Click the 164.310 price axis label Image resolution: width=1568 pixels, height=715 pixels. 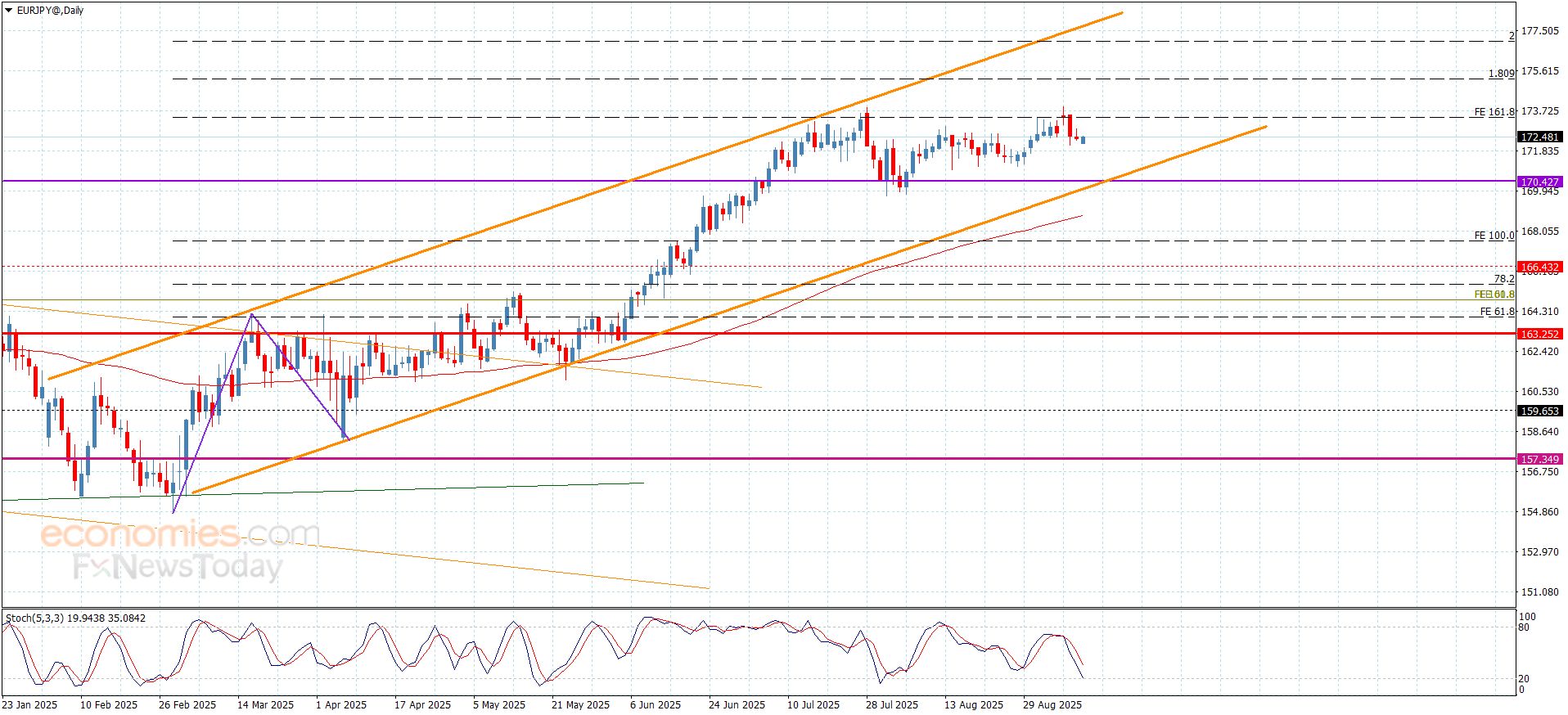pyautogui.click(x=1539, y=312)
